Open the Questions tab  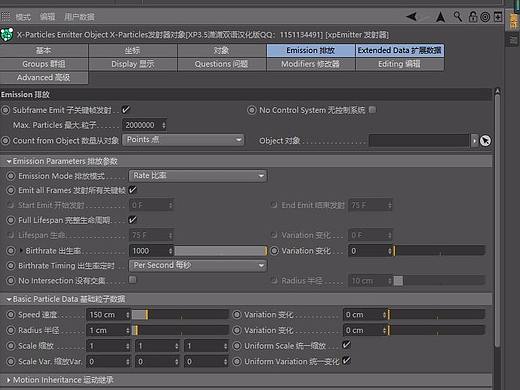(x=222, y=64)
